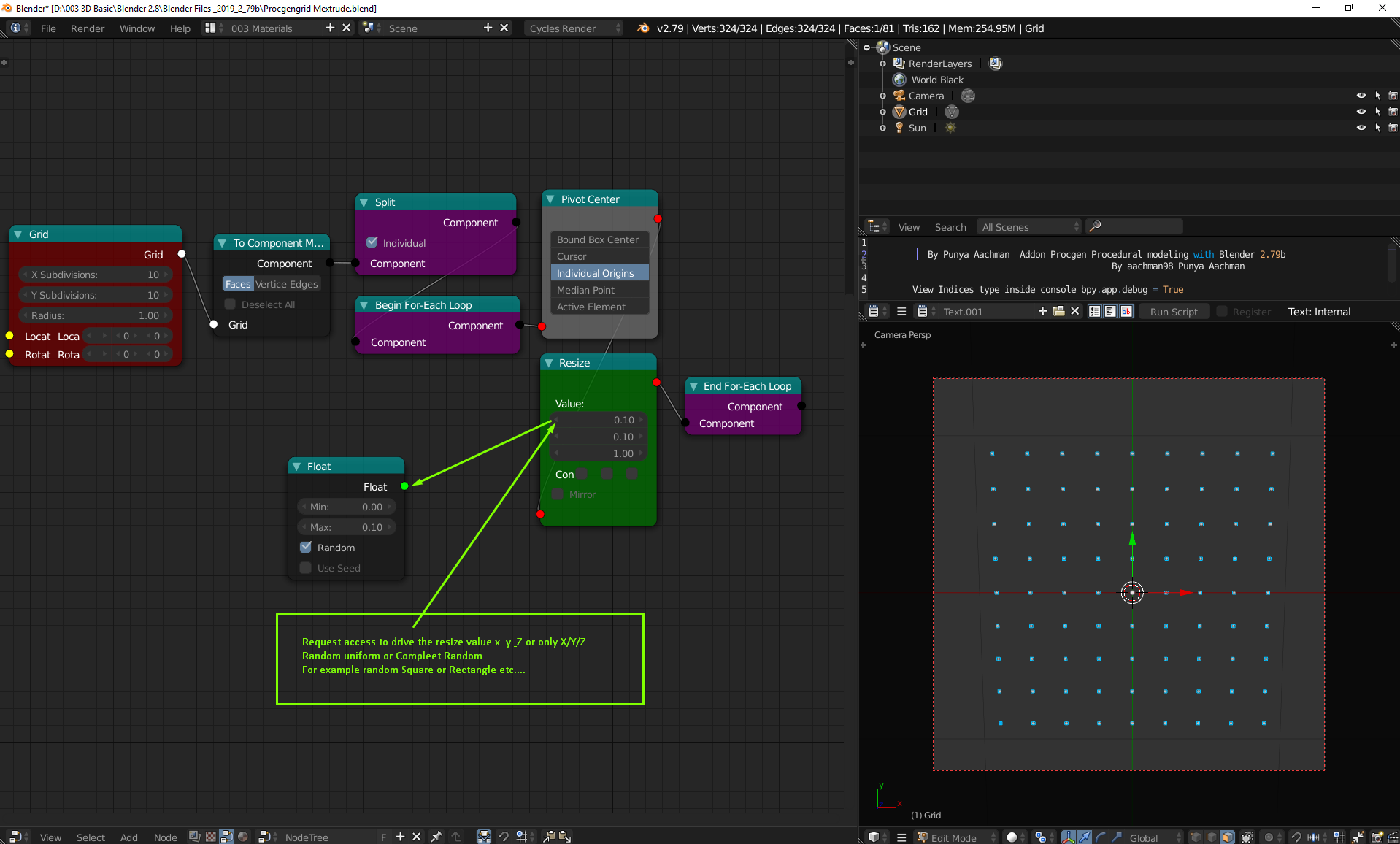Click the X Subdivisions value field
Viewport: 1400px width, 844px height.
pos(95,275)
